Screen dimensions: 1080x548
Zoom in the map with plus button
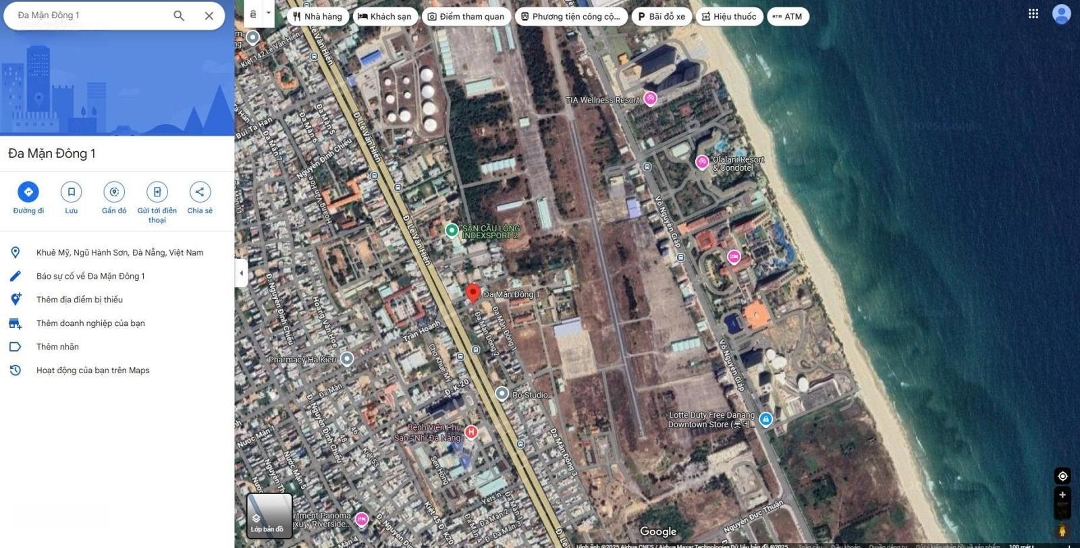pyautogui.click(x=1062, y=495)
